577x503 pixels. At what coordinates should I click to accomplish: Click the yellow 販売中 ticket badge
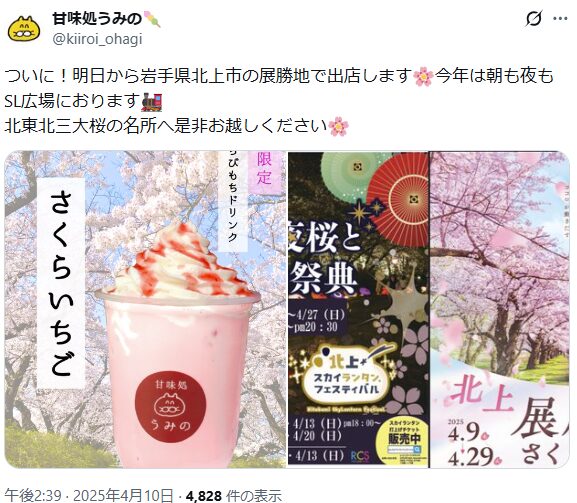404,437
